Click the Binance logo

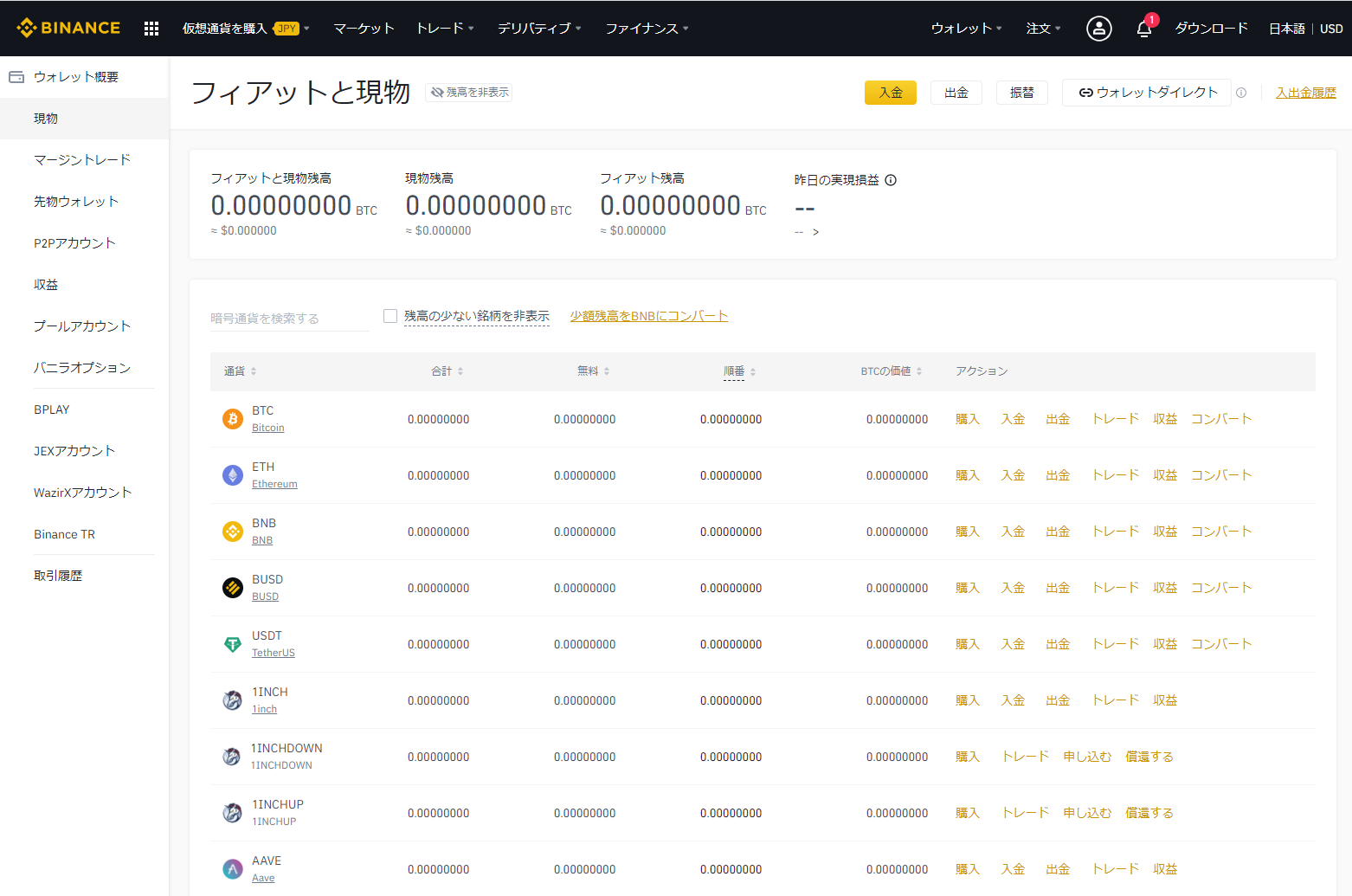tap(68, 28)
